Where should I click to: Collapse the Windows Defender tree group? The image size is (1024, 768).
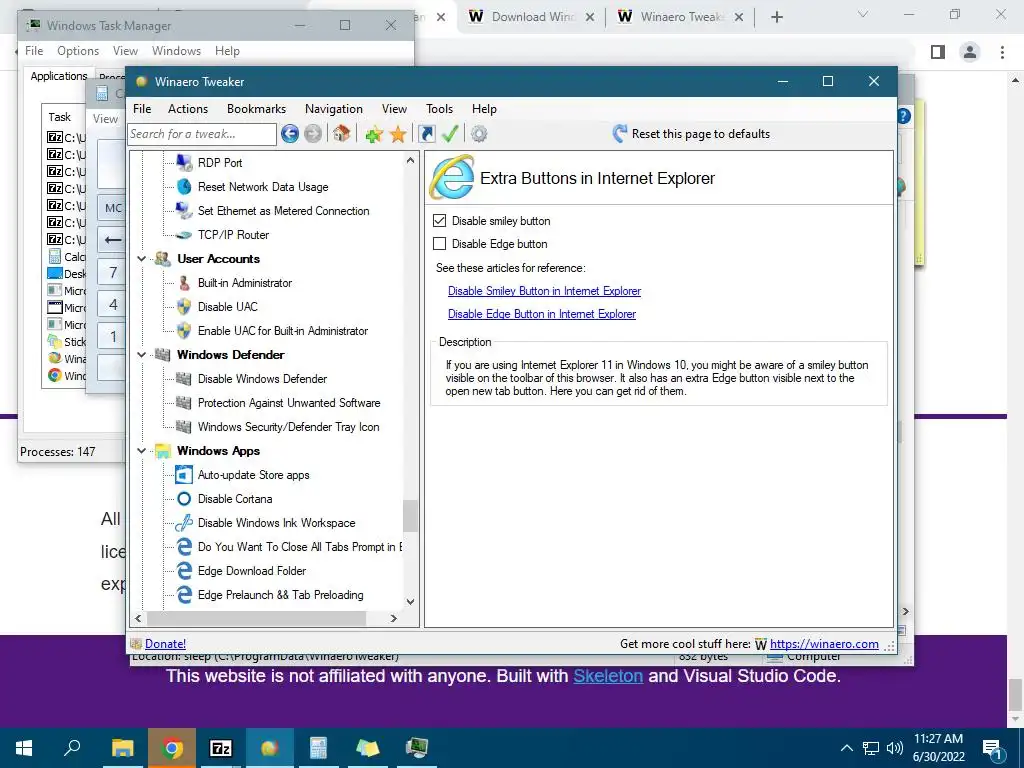141,355
